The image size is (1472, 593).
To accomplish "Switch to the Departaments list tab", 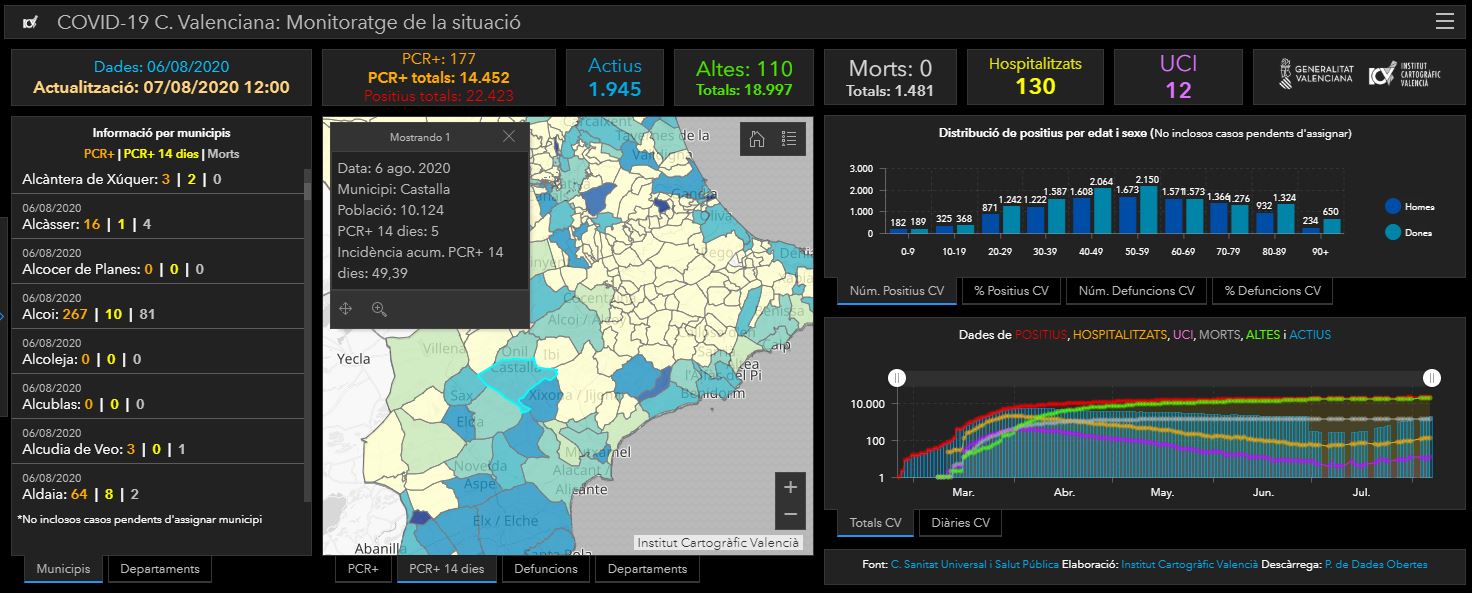I will pos(160,569).
